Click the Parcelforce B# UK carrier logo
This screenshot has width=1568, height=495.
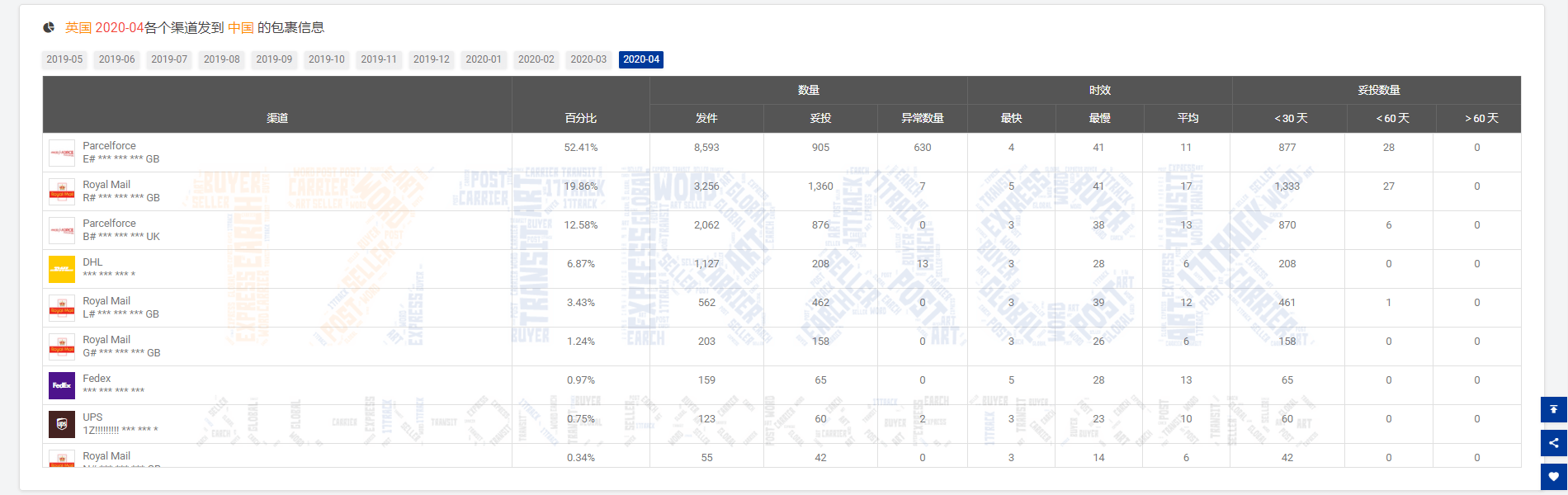[x=62, y=230]
